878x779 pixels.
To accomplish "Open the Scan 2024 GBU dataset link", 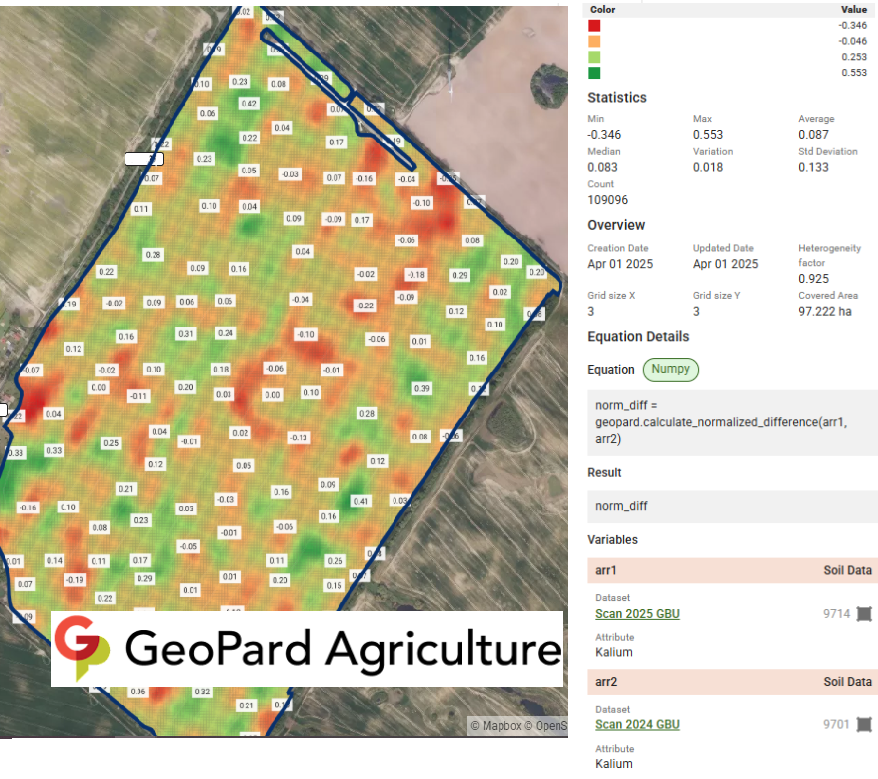I will click(x=637, y=724).
